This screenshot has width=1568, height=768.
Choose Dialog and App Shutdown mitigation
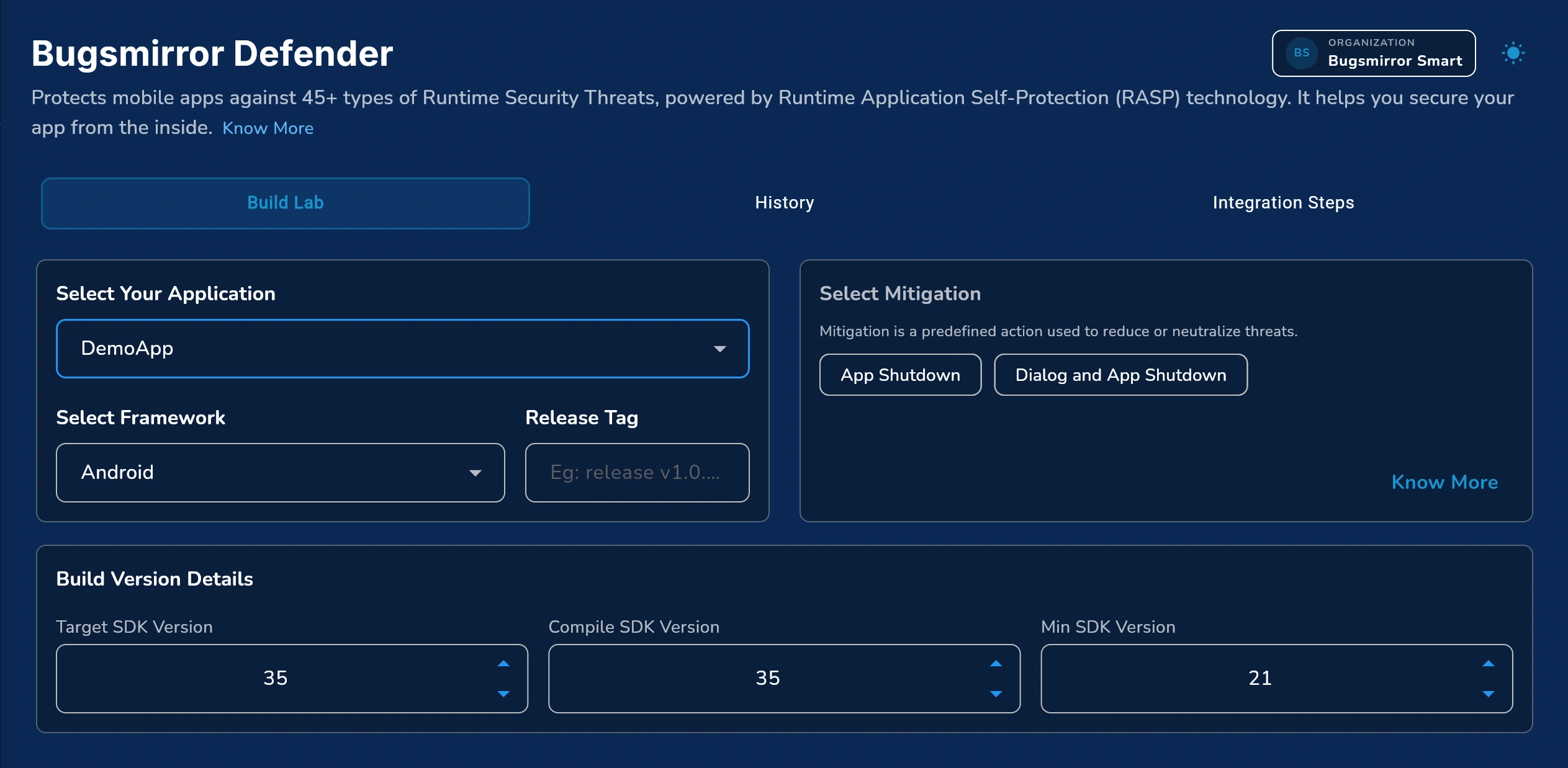1120,375
